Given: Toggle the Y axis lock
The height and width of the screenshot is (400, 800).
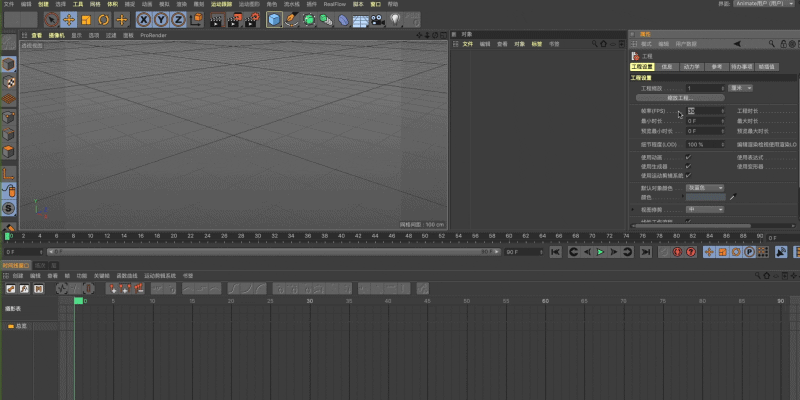Looking at the screenshot, I should coord(162,20).
